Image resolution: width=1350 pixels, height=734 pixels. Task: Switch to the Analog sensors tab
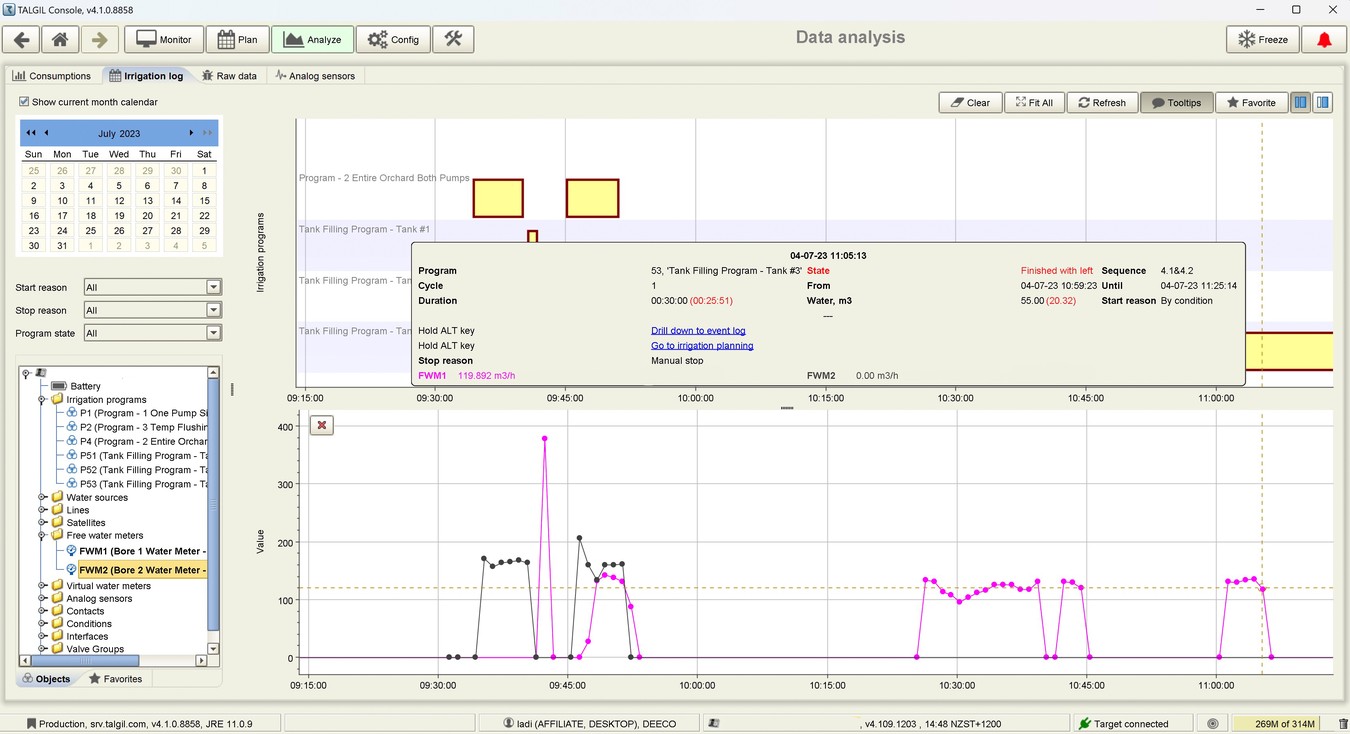pyautogui.click(x=315, y=75)
